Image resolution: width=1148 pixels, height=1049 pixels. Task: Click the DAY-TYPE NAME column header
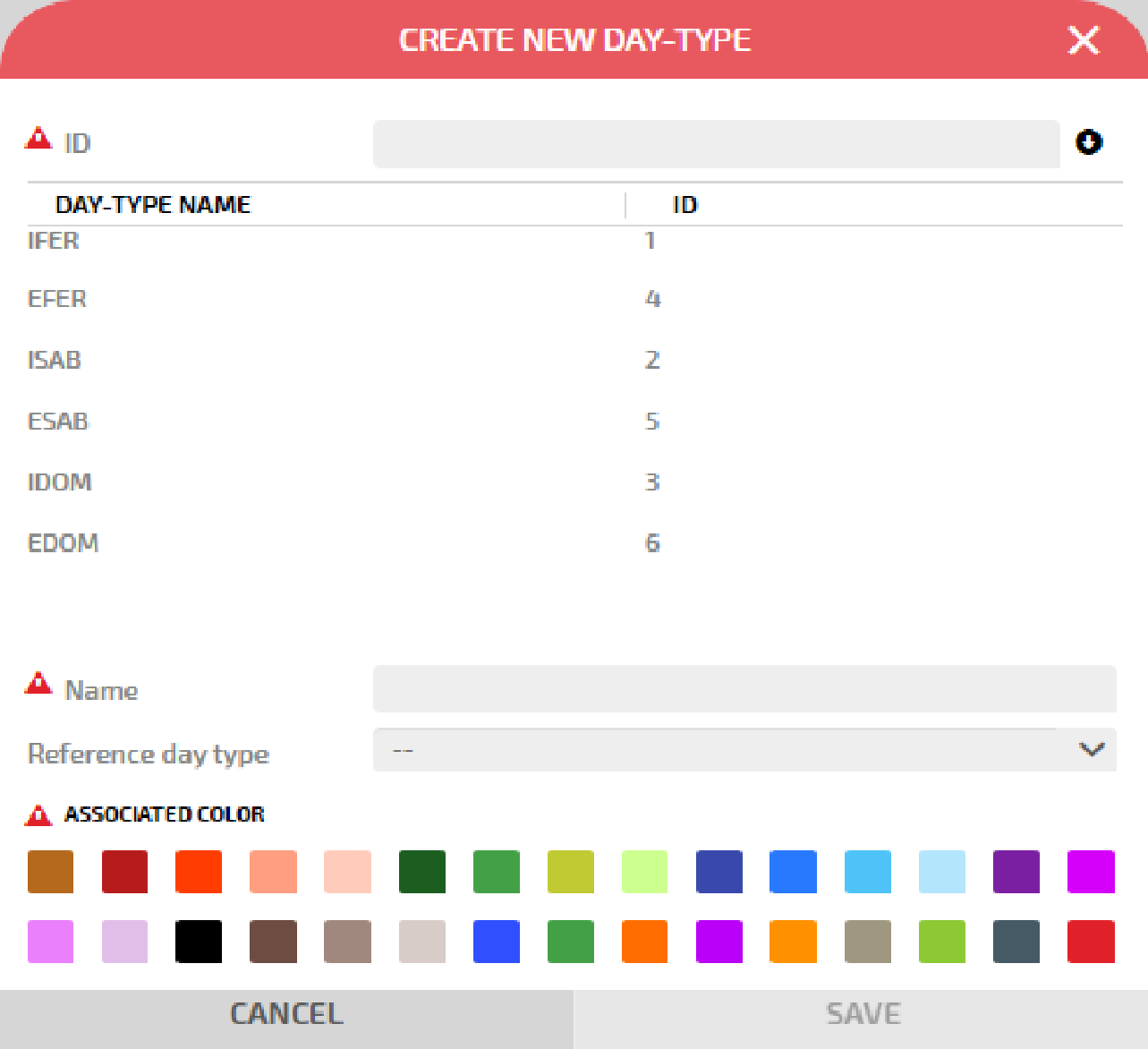pos(153,205)
